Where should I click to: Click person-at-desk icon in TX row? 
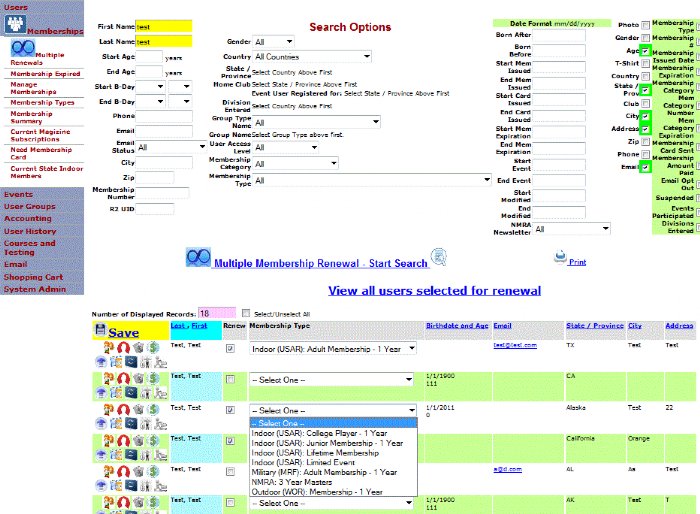[160, 362]
